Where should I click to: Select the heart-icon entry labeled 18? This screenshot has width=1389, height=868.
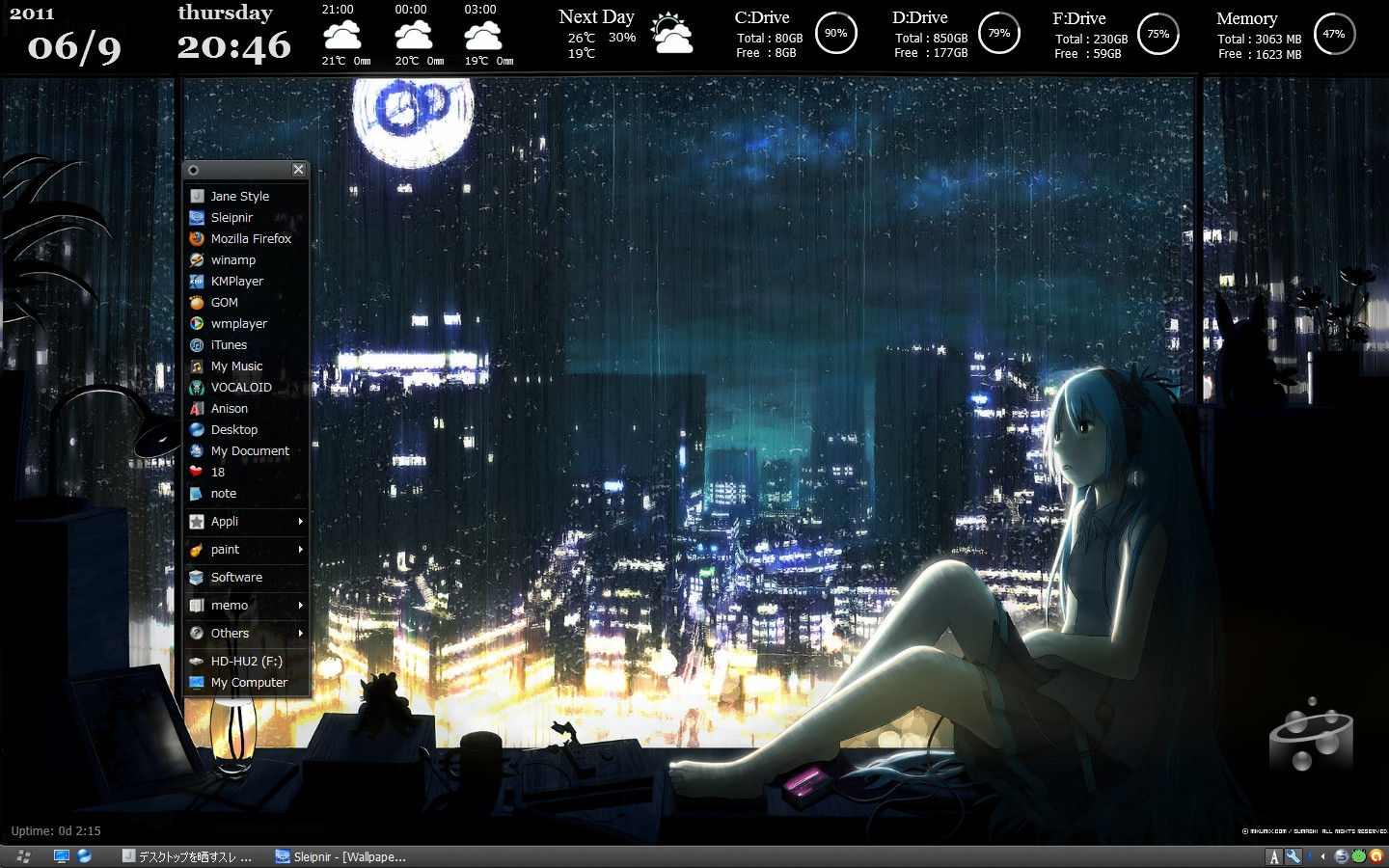point(246,472)
